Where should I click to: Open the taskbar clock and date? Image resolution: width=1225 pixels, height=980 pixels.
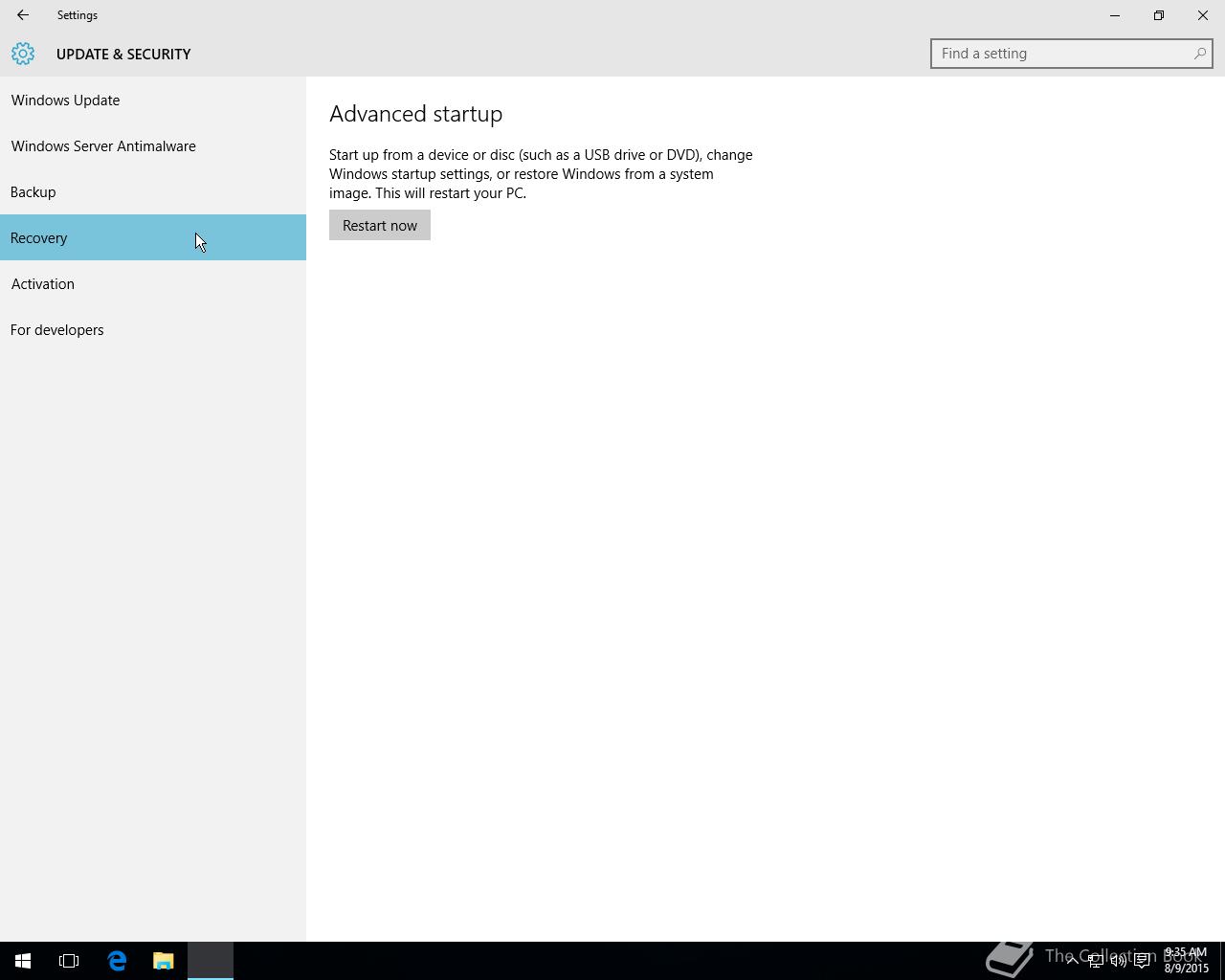pos(1186,961)
